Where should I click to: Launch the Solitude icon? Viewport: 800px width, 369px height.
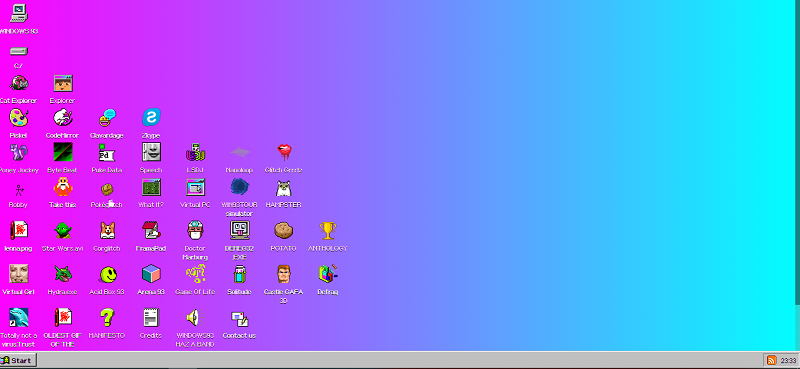point(239,274)
